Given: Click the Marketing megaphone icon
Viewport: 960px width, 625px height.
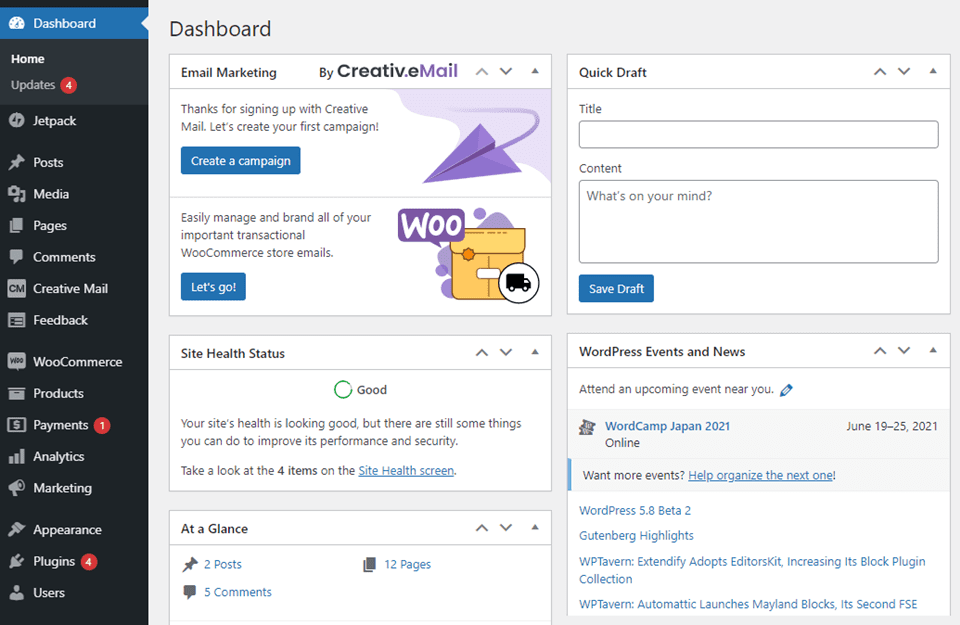Looking at the screenshot, I should tap(17, 488).
